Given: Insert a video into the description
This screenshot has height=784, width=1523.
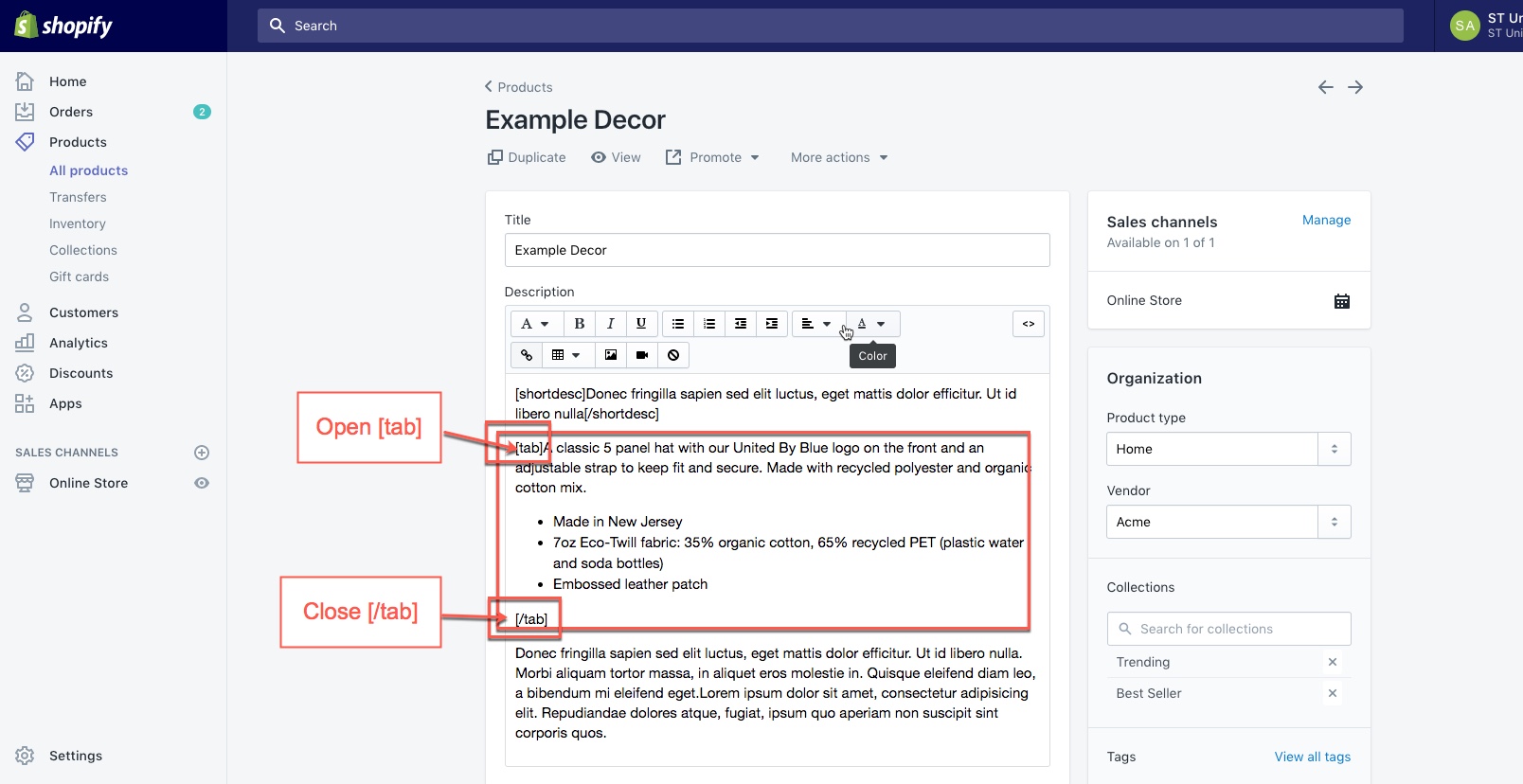Looking at the screenshot, I should (x=642, y=355).
